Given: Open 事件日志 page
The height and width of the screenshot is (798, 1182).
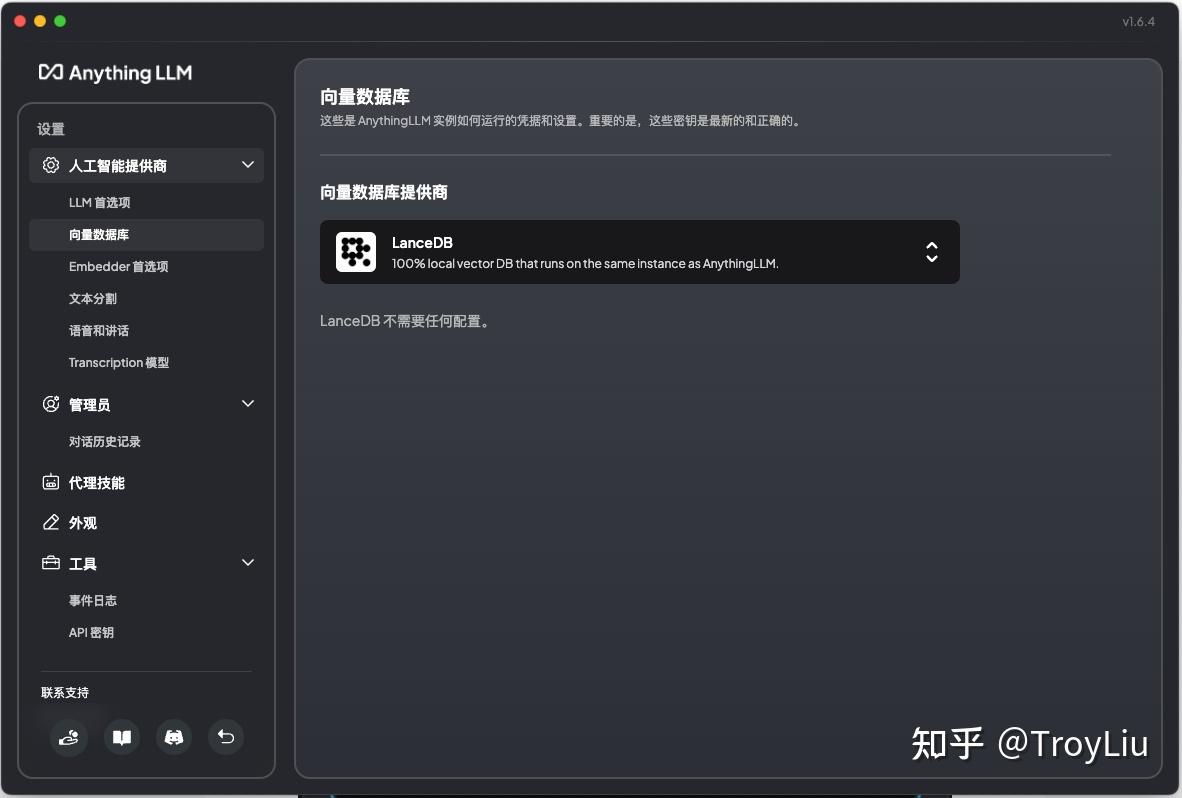Looking at the screenshot, I should [x=93, y=601].
